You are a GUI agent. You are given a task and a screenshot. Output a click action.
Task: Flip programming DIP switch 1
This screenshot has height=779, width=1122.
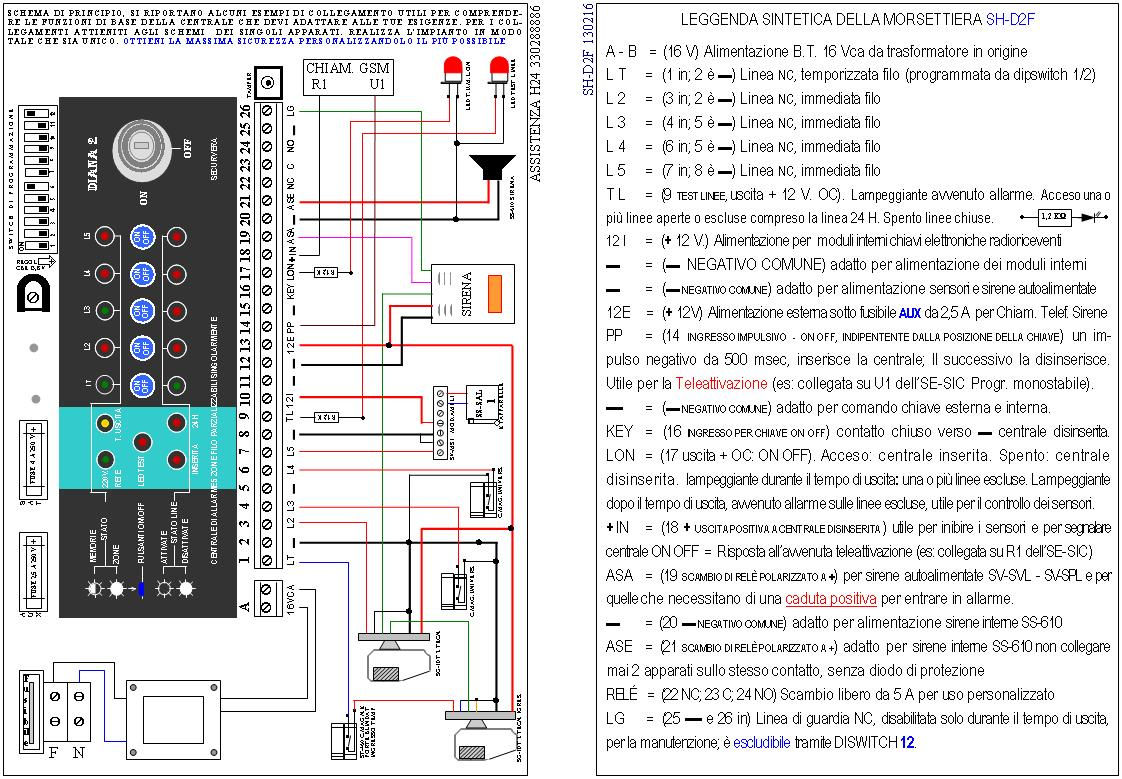pos(37,245)
